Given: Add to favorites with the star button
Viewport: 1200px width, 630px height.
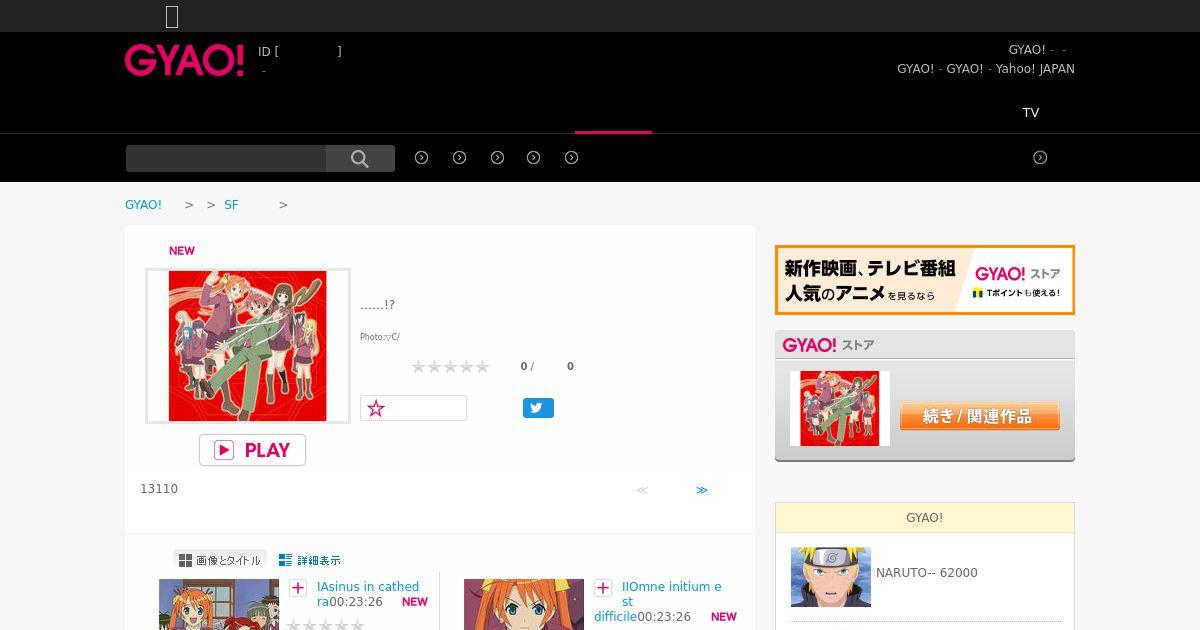Looking at the screenshot, I should point(413,408).
